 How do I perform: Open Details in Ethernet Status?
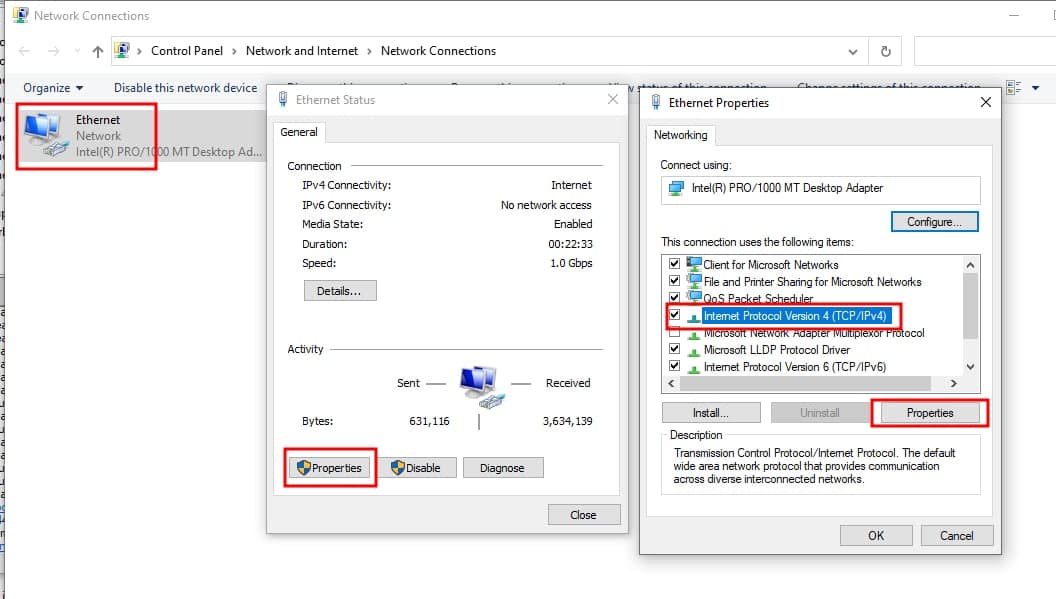[339, 291]
